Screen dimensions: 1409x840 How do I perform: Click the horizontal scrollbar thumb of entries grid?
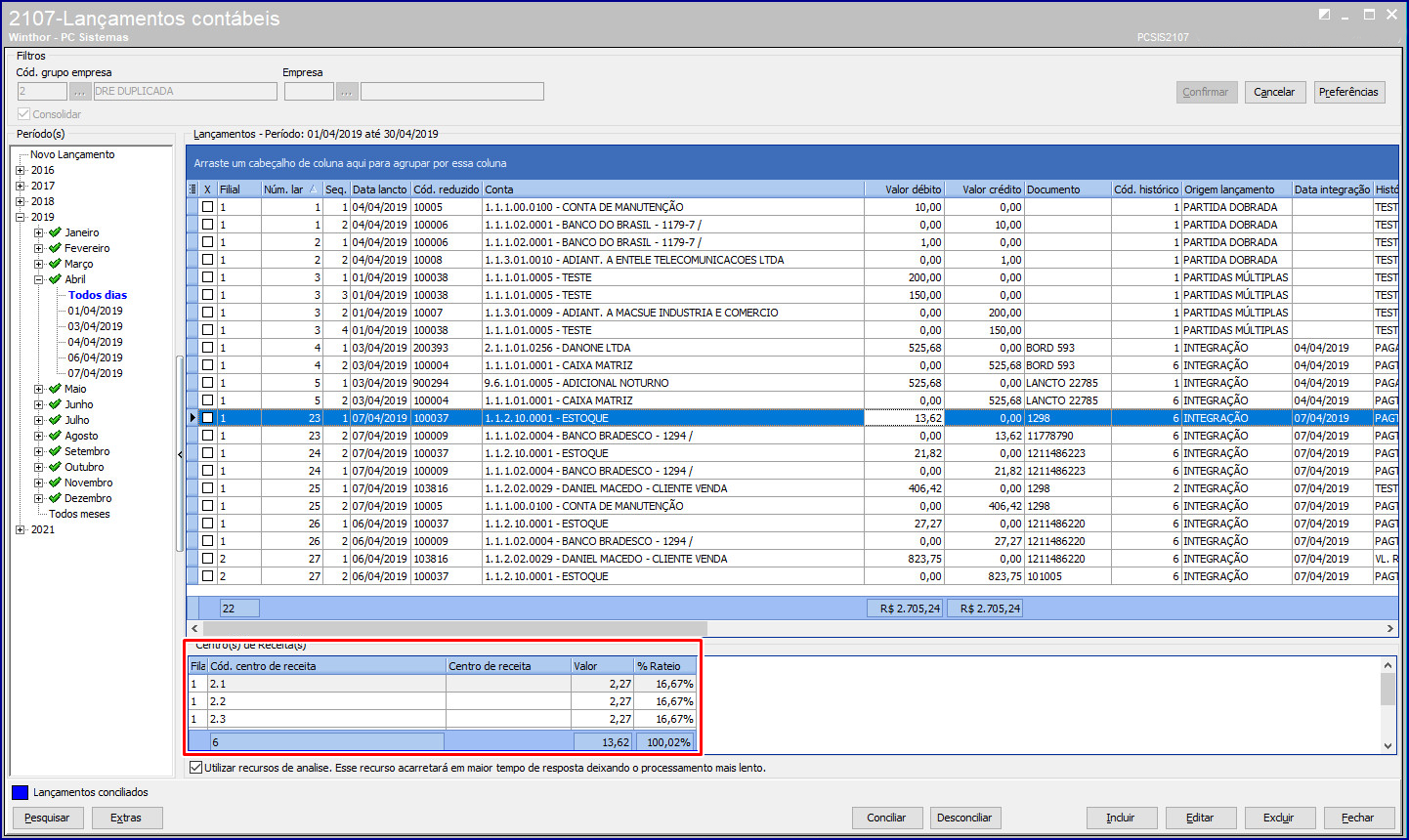pos(454,628)
